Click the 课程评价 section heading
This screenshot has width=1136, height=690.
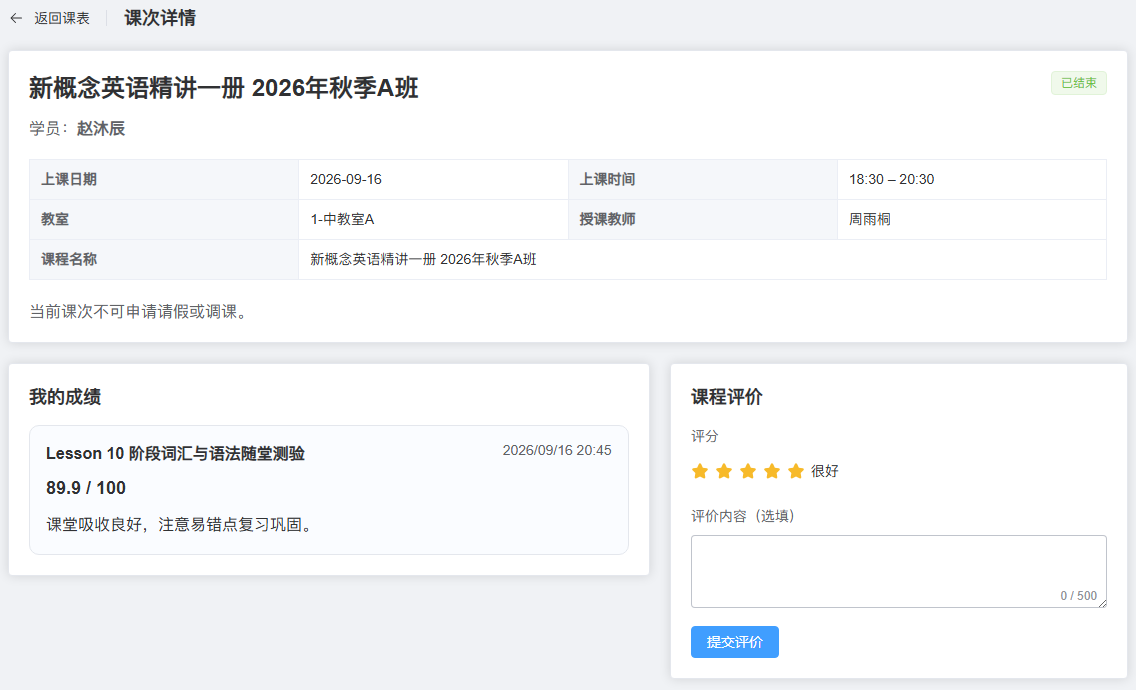(x=727, y=397)
